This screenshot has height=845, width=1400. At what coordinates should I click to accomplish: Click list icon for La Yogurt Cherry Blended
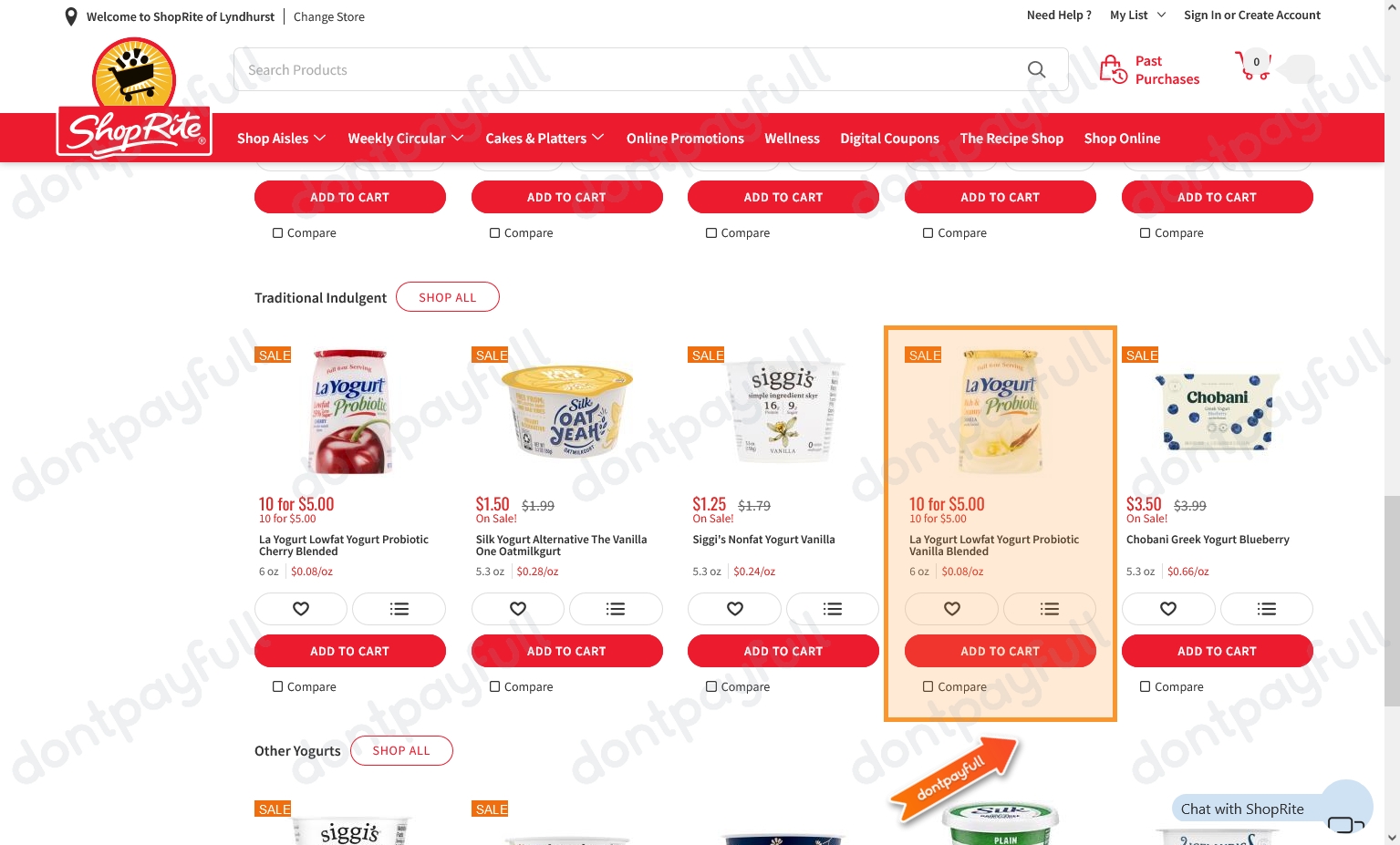click(x=399, y=609)
